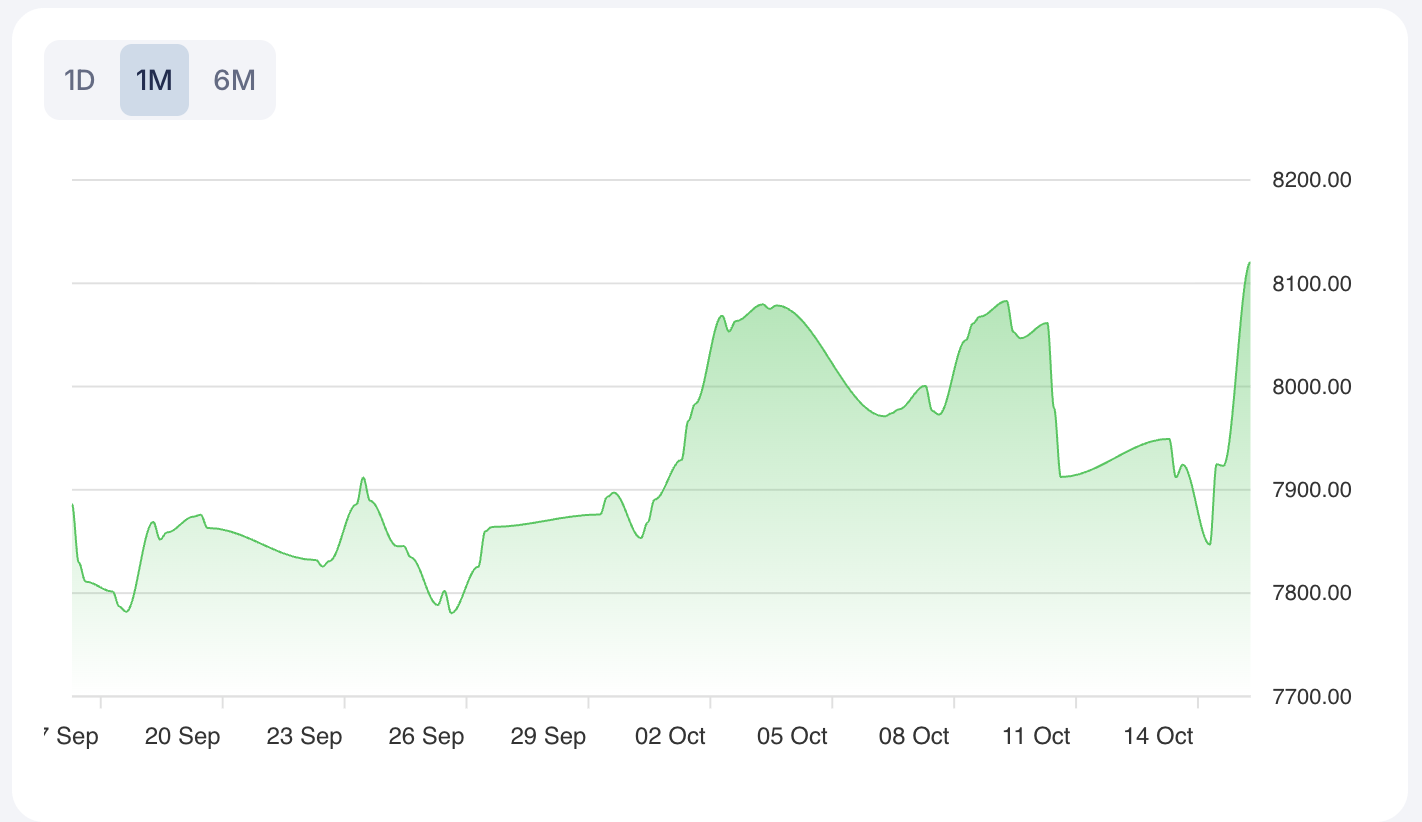Click the 14 Oct date label
Screen dimensions: 1422x822
pyautogui.click(x=1158, y=737)
